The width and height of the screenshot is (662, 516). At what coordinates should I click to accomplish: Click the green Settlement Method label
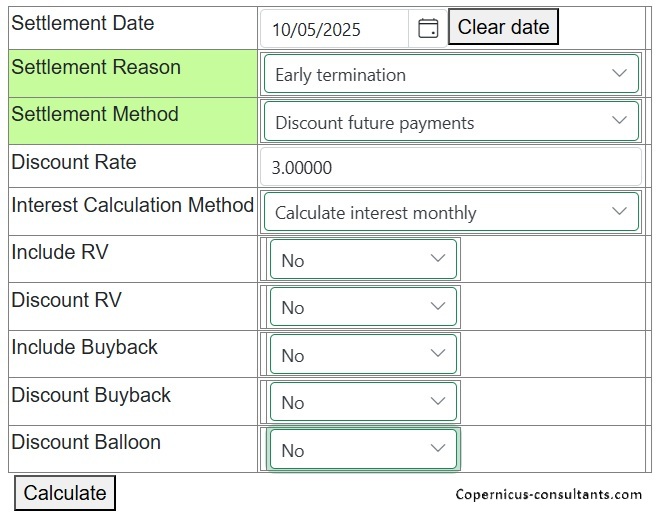[x=95, y=115]
